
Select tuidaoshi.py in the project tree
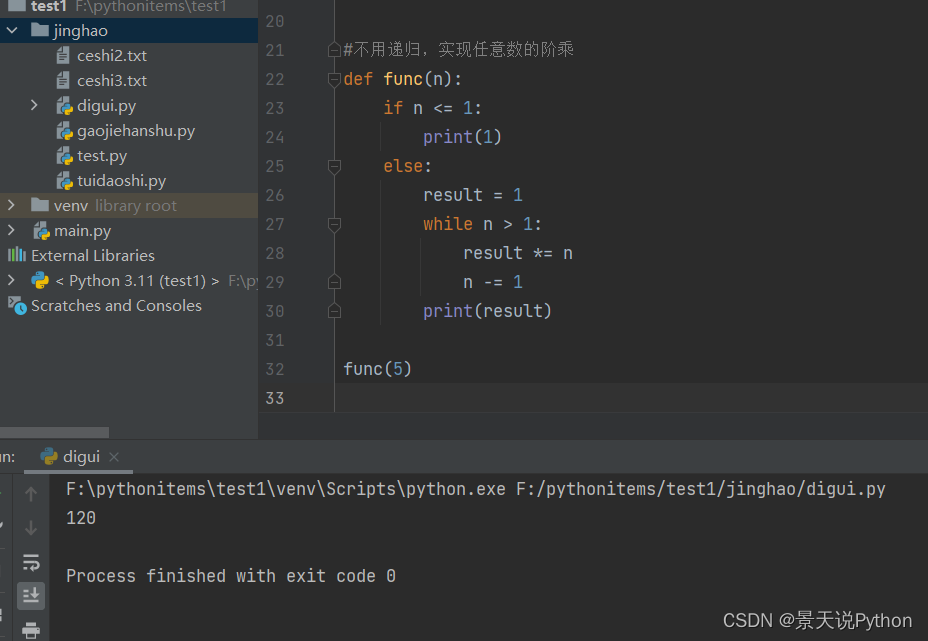pyautogui.click(x=121, y=181)
